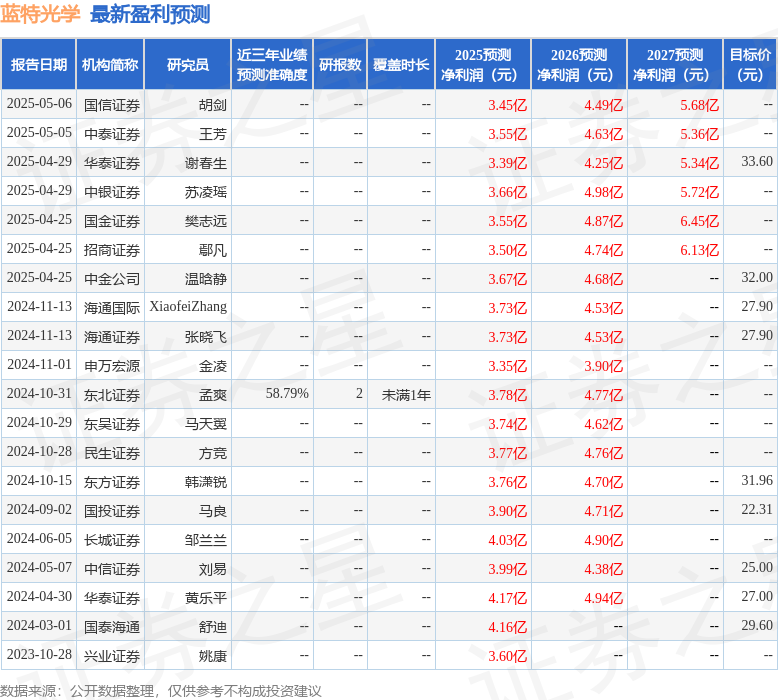
Task: Click 兴业证券 institution name
Action: [112, 656]
